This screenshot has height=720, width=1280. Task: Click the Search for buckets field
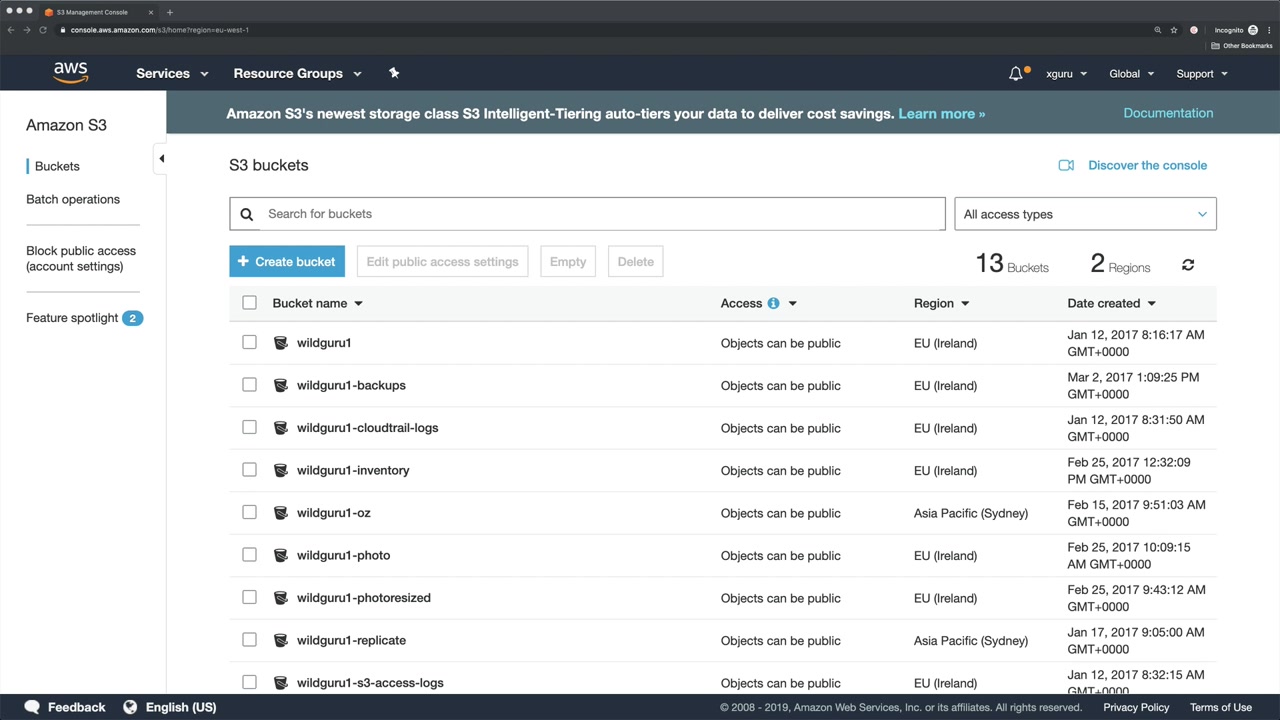[x=600, y=214]
